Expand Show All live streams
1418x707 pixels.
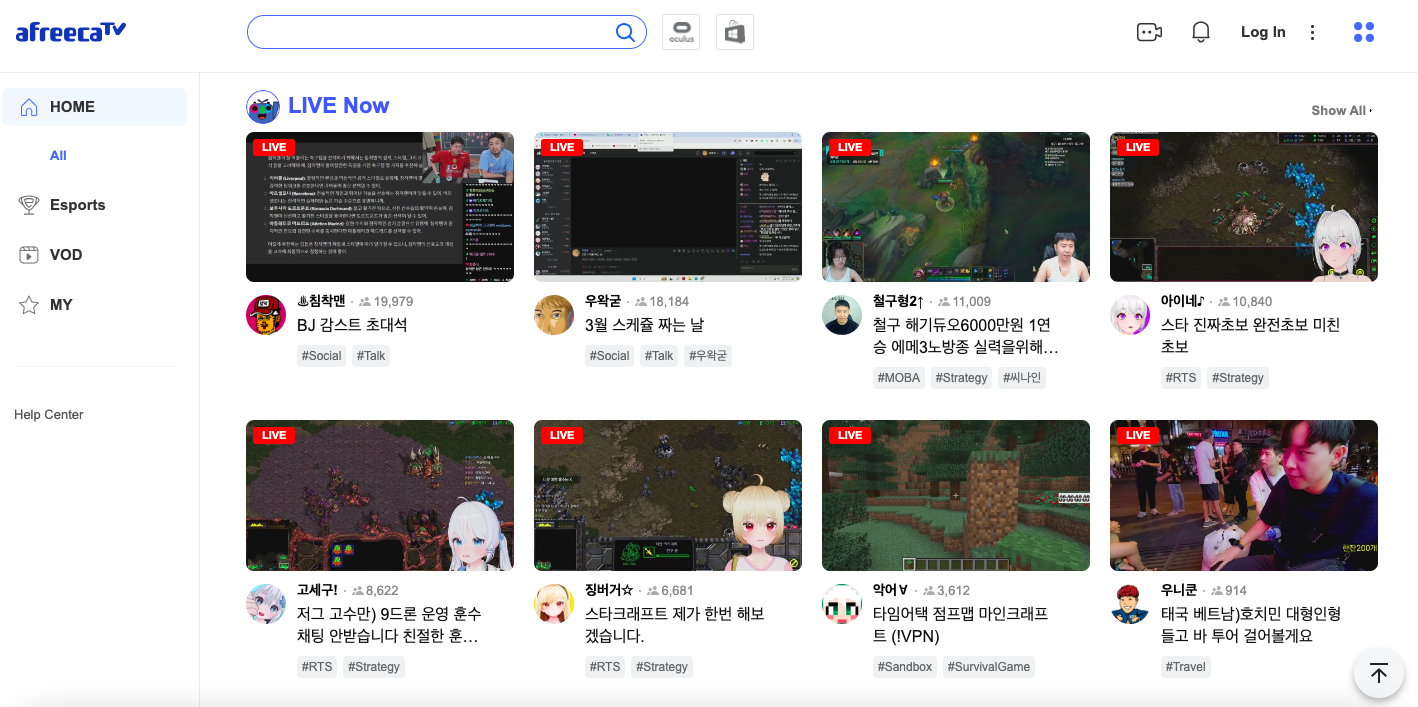(1341, 111)
